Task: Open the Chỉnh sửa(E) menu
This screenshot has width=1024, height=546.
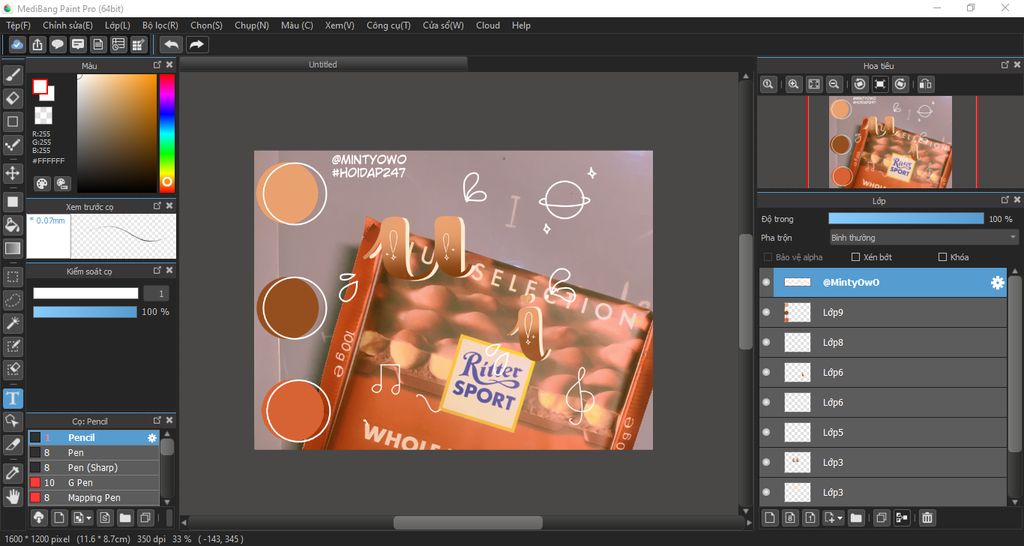Action: (x=68, y=25)
